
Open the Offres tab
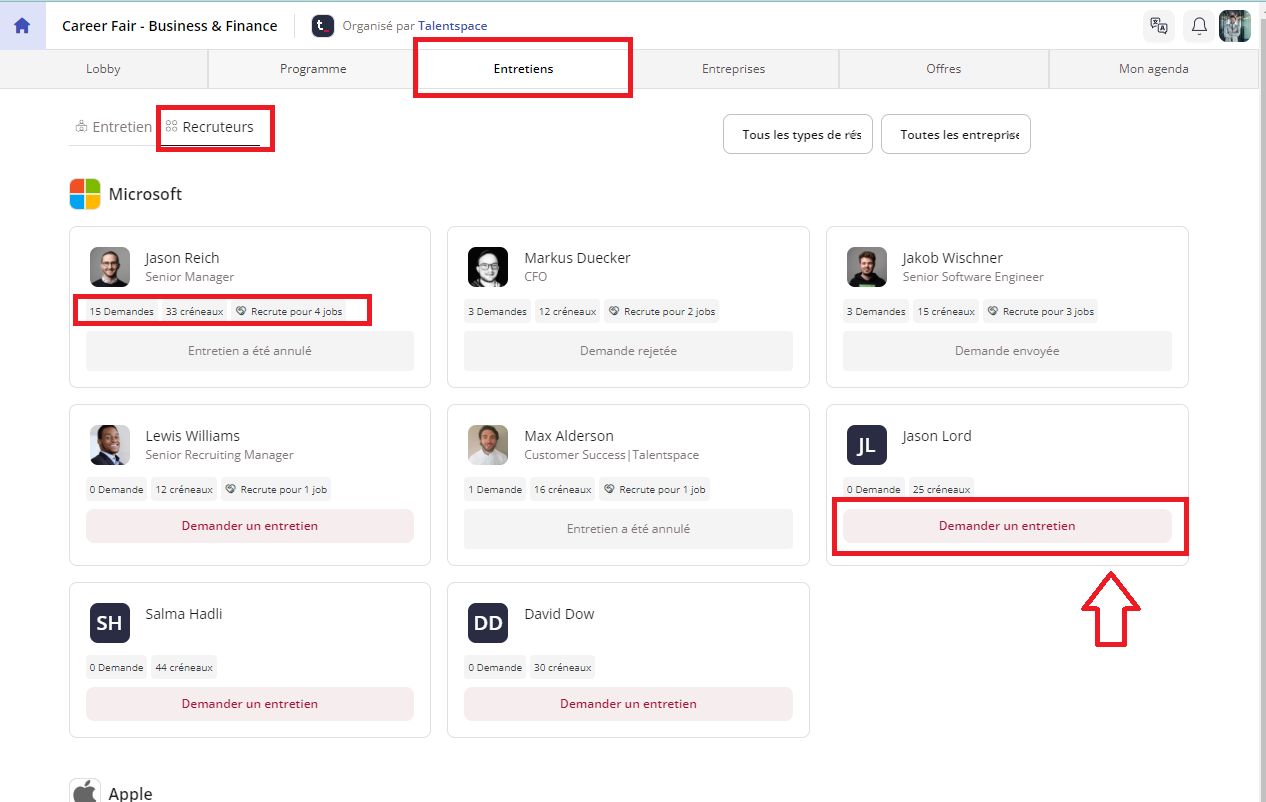(x=943, y=69)
